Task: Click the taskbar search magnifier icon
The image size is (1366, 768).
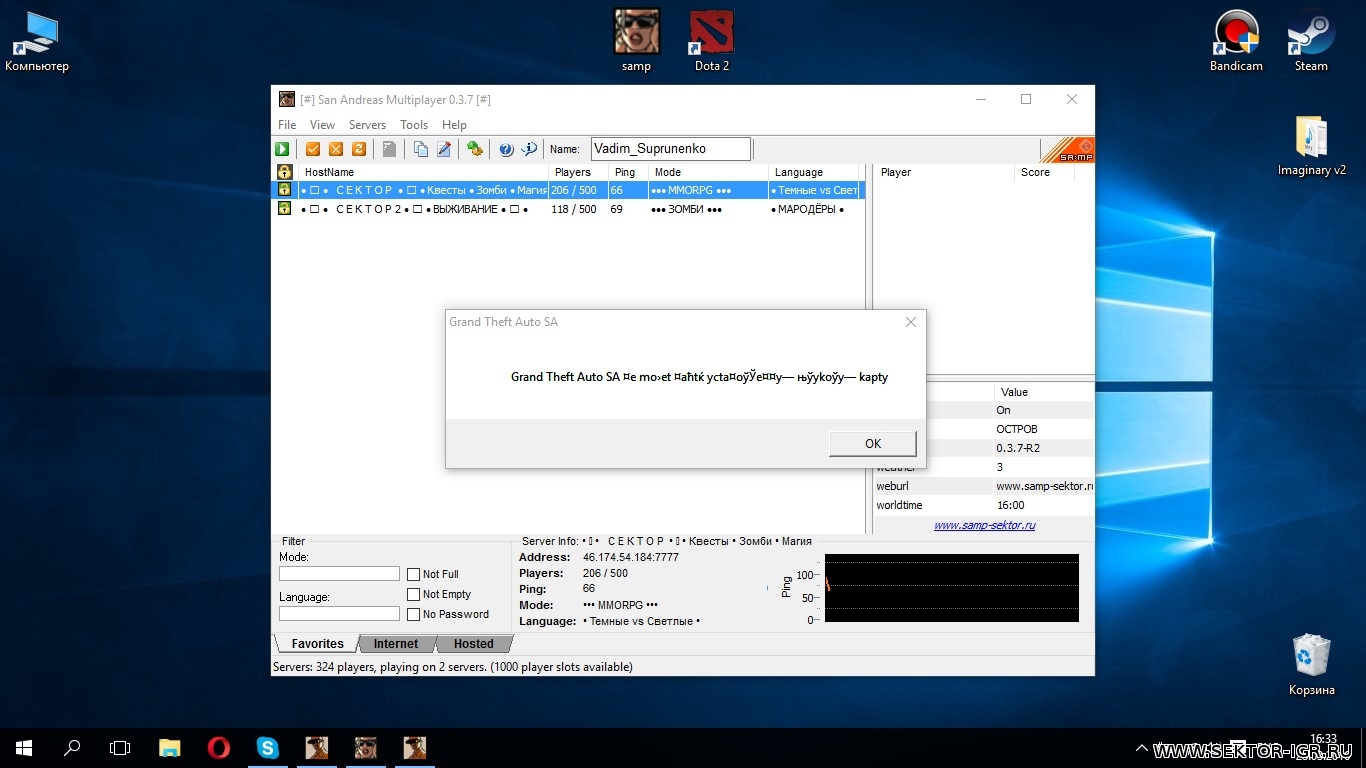Action: pyautogui.click(x=72, y=747)
